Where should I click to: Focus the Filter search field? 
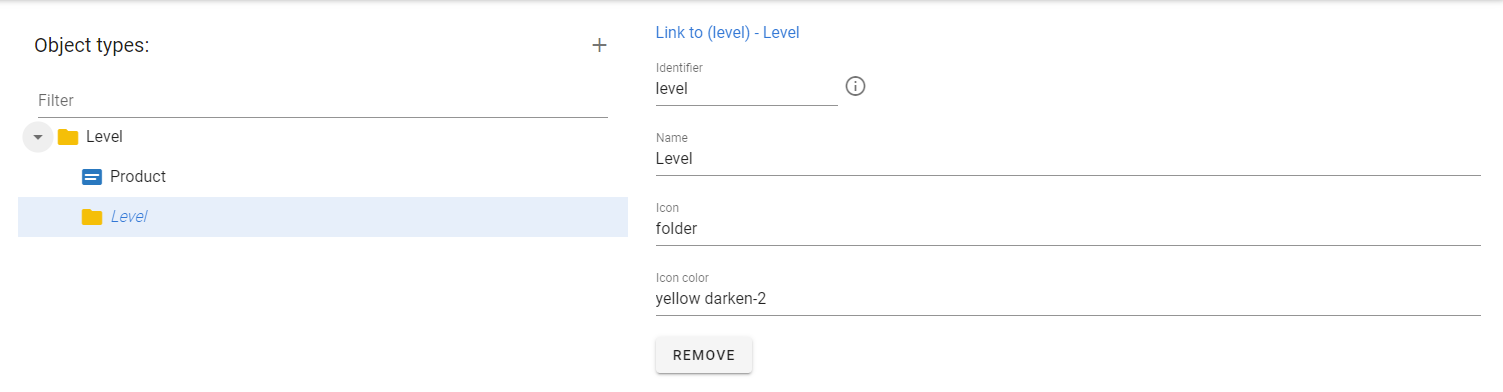point(321,101)
